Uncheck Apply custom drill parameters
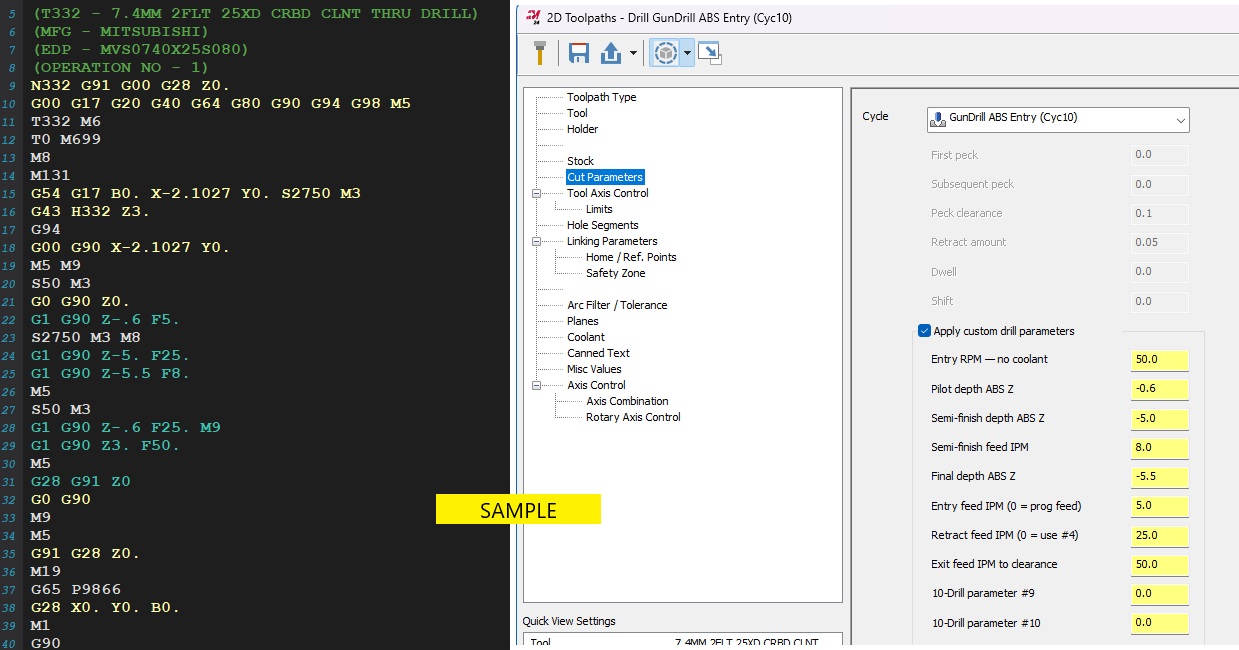The height and width of the screenshot is (650, 1239). click(924, 331)
